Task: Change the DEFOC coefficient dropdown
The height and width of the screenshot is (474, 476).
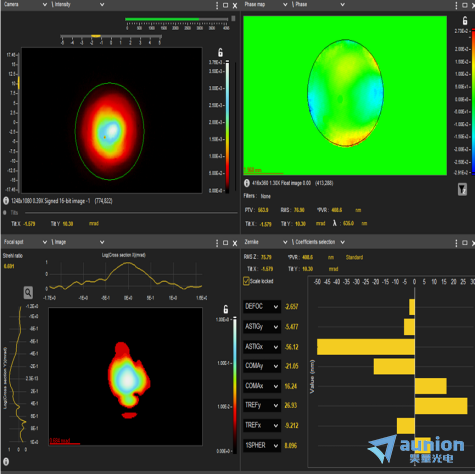Action: click(262, 306)
